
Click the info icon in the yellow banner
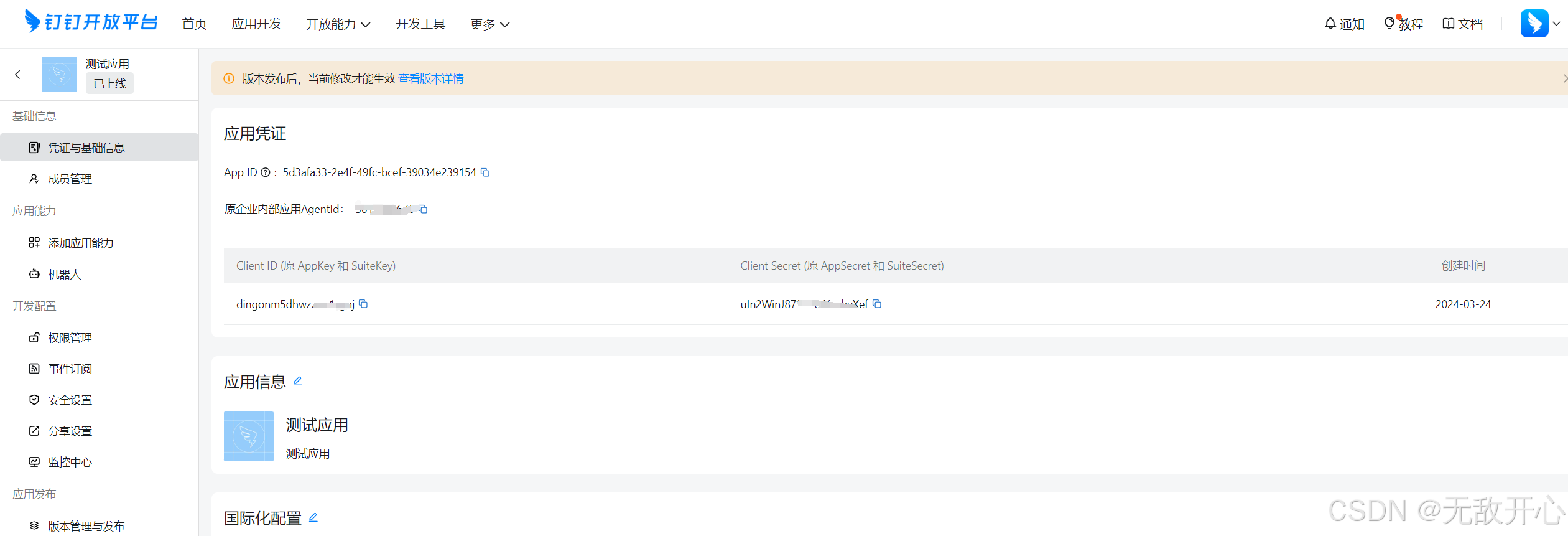tap(229, 78)
